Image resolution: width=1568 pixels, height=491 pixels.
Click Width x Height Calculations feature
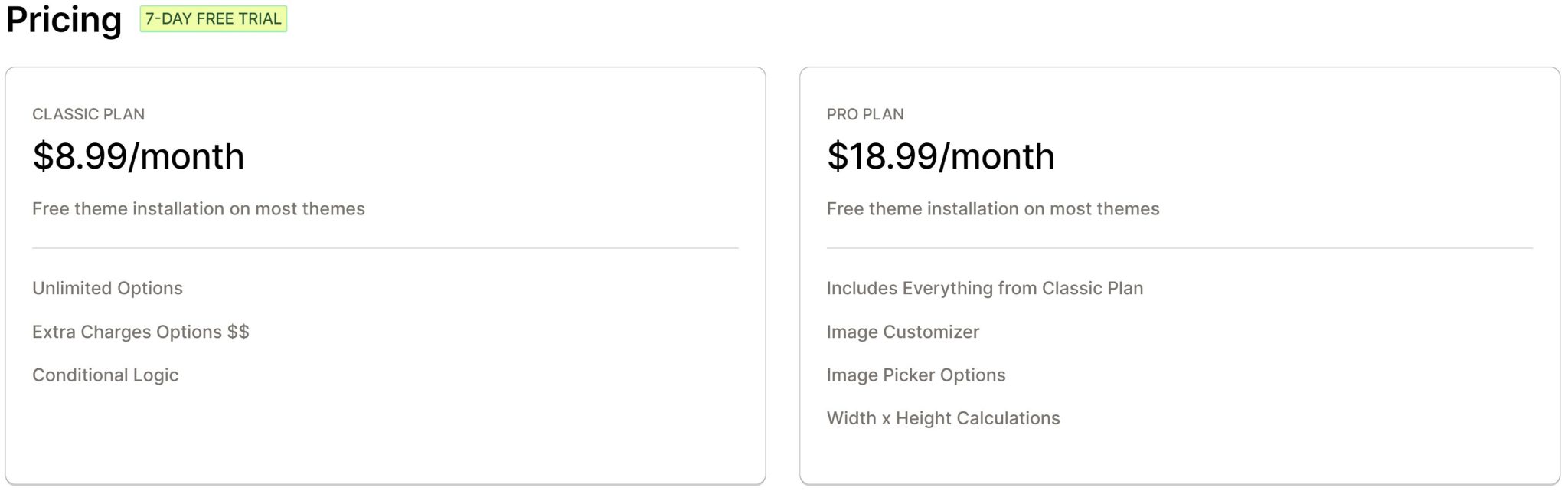943,418
